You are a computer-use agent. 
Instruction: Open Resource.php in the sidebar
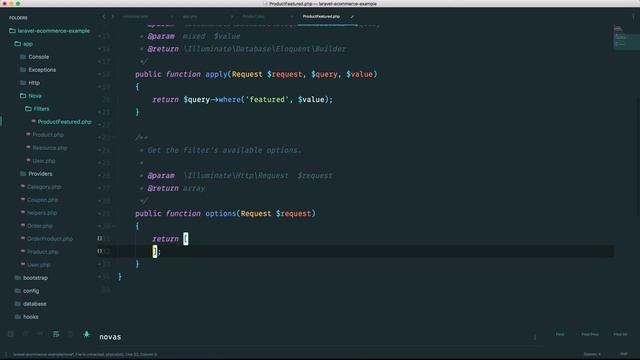pyautogui.click(x=50, y=148)
